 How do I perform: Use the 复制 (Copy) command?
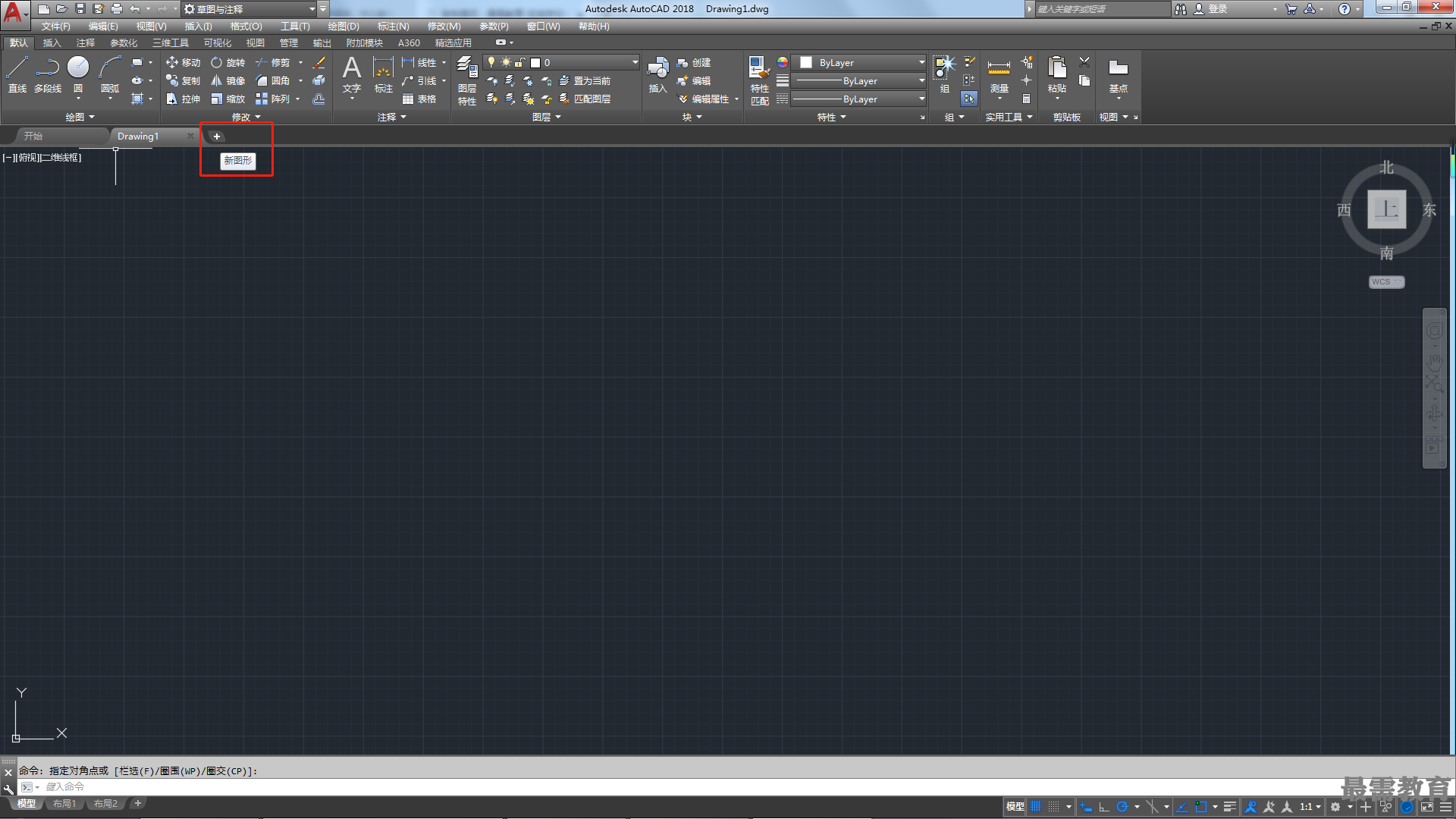tap(183, 80)
